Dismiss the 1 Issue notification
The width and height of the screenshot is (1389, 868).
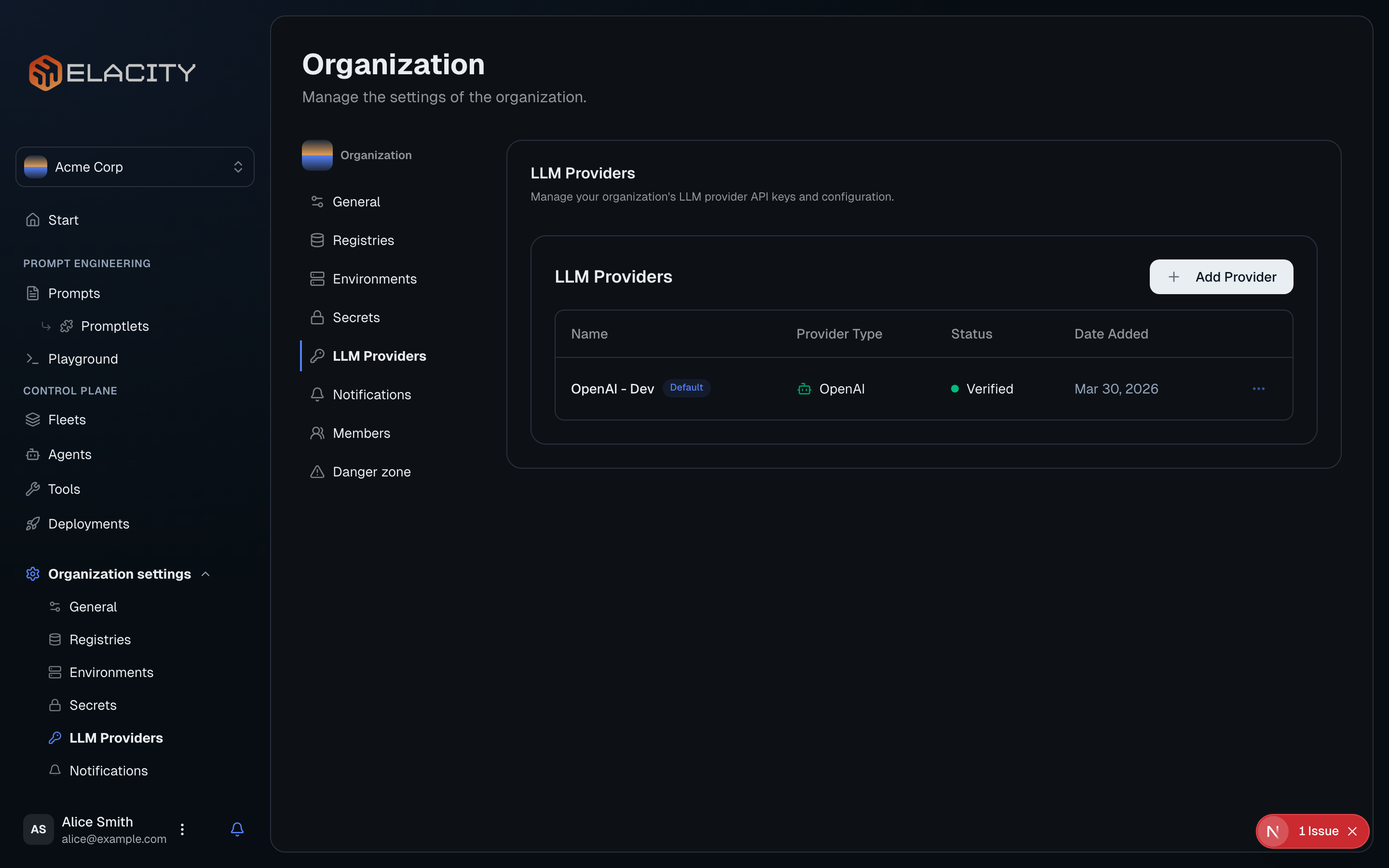click(x=1353, y=831)
